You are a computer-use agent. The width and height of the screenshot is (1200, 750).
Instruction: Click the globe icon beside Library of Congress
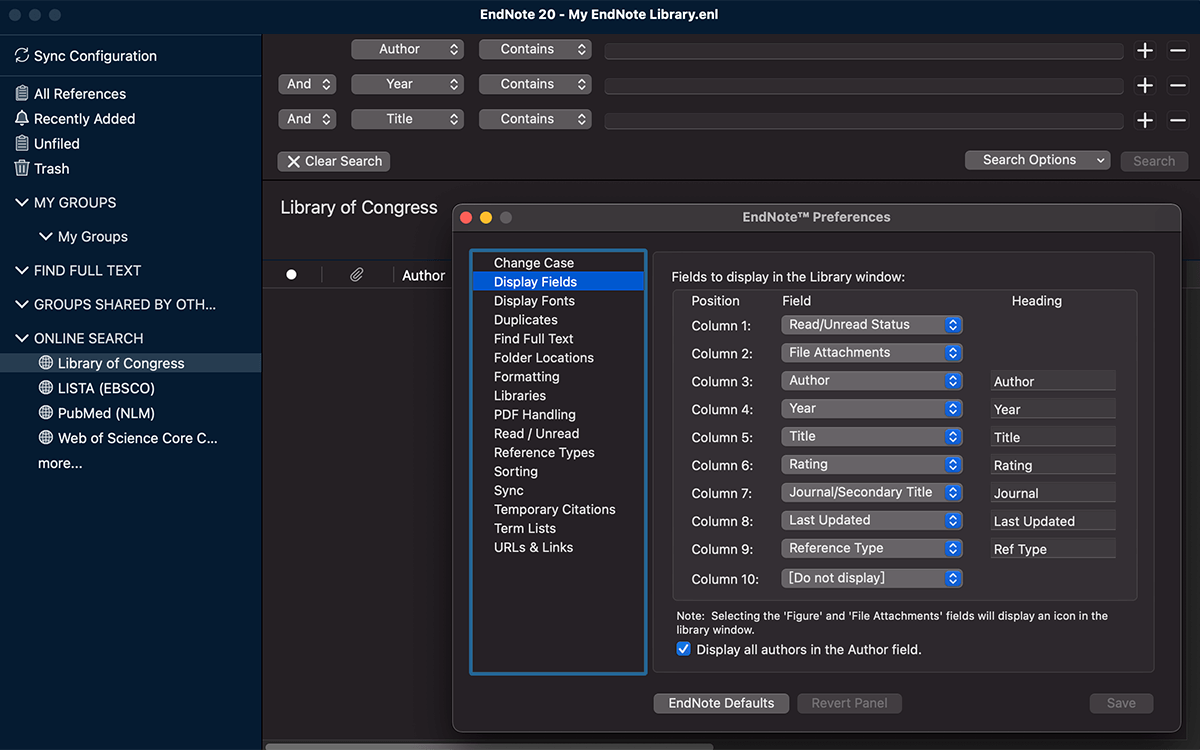(45, 363)
